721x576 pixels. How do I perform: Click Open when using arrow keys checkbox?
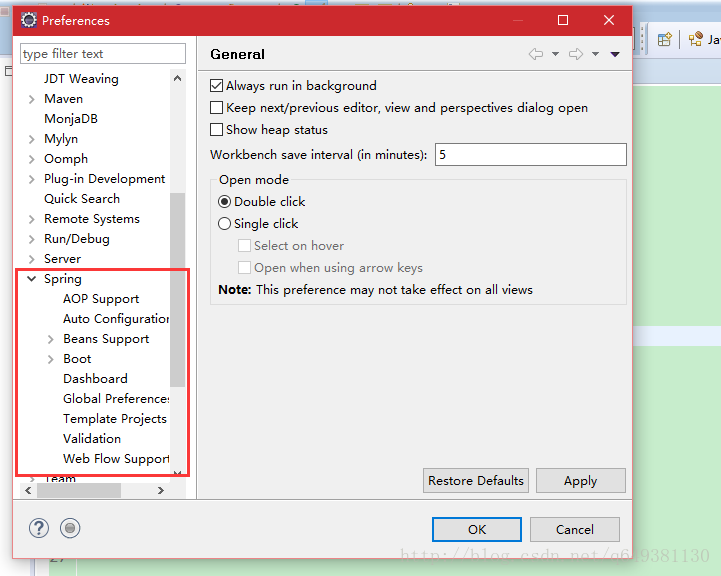point(244,268)
